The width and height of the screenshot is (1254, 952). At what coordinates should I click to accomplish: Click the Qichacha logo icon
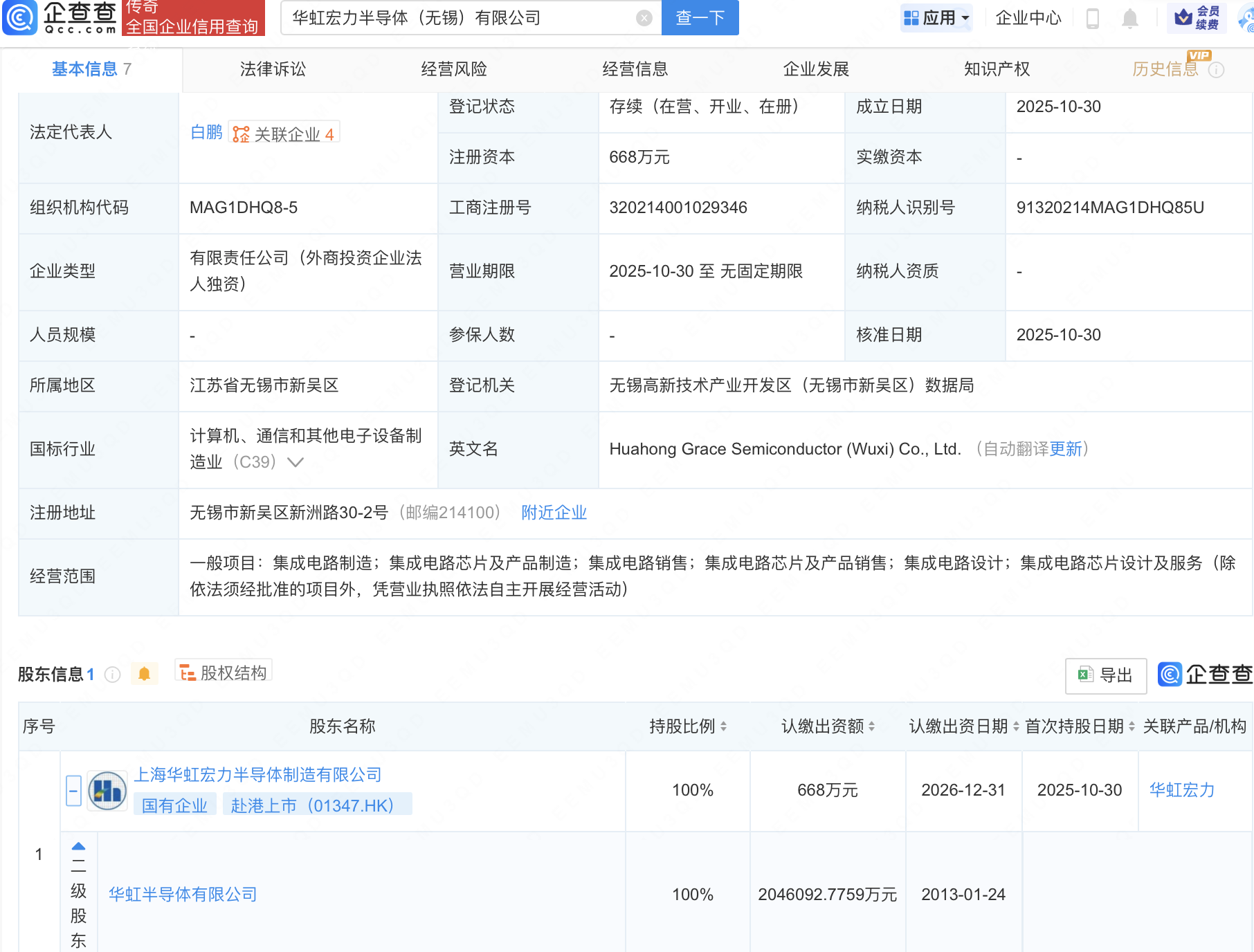coord(19,17)
